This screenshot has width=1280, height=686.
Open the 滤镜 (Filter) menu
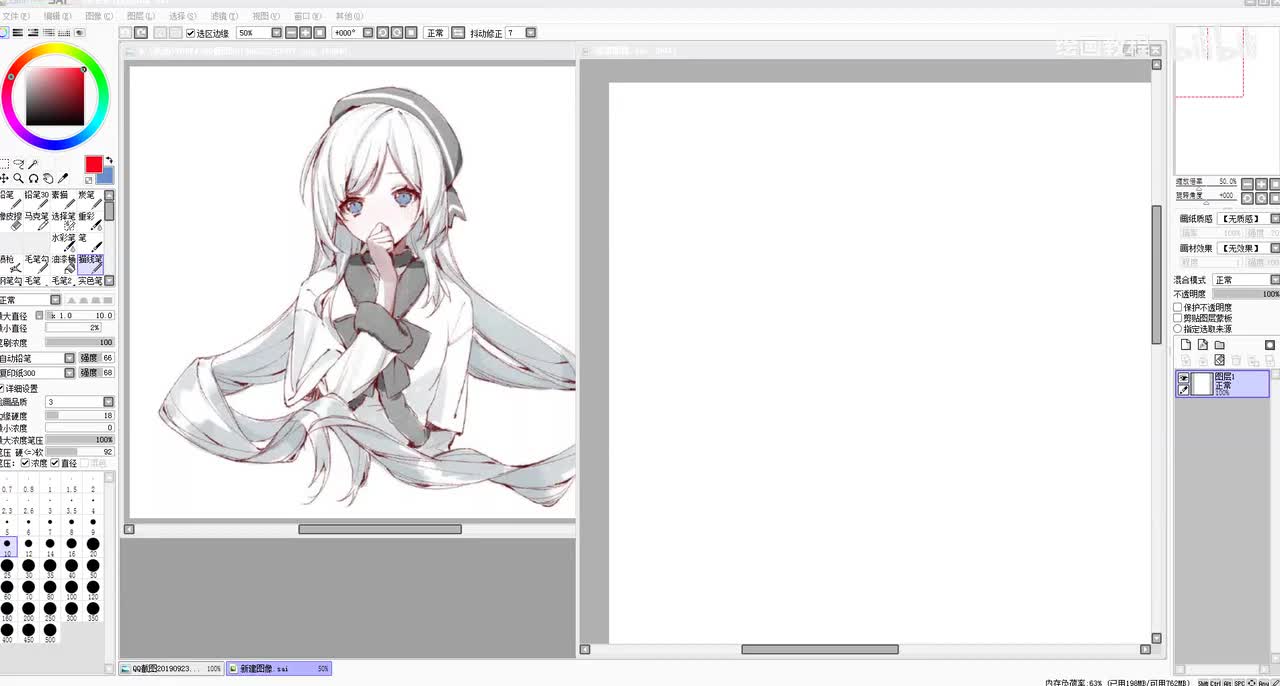[225, 17]
